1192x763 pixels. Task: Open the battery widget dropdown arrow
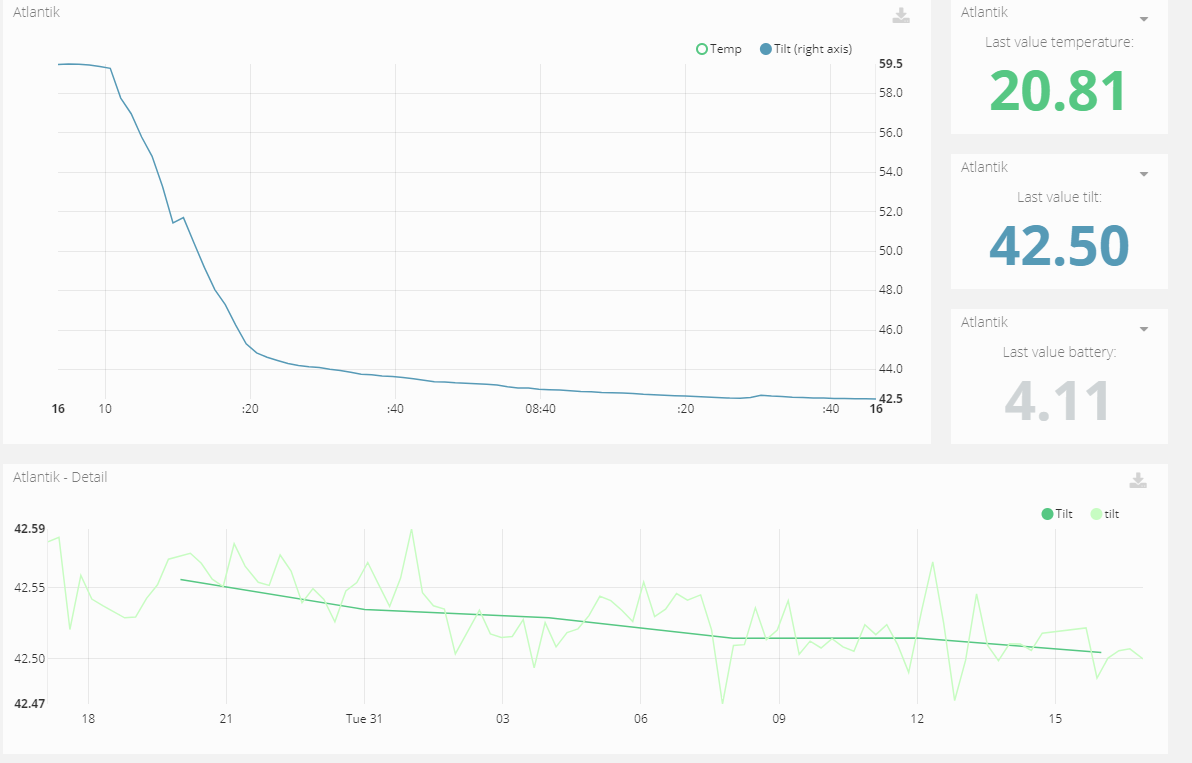point(1144,329)
